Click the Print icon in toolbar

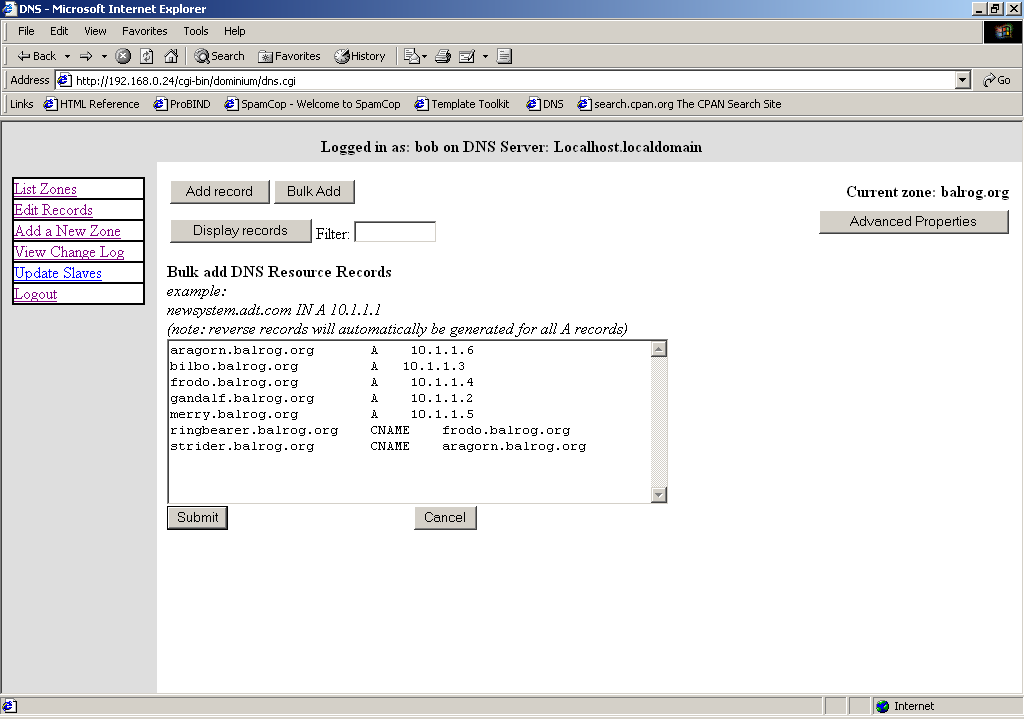click(443, 56)
